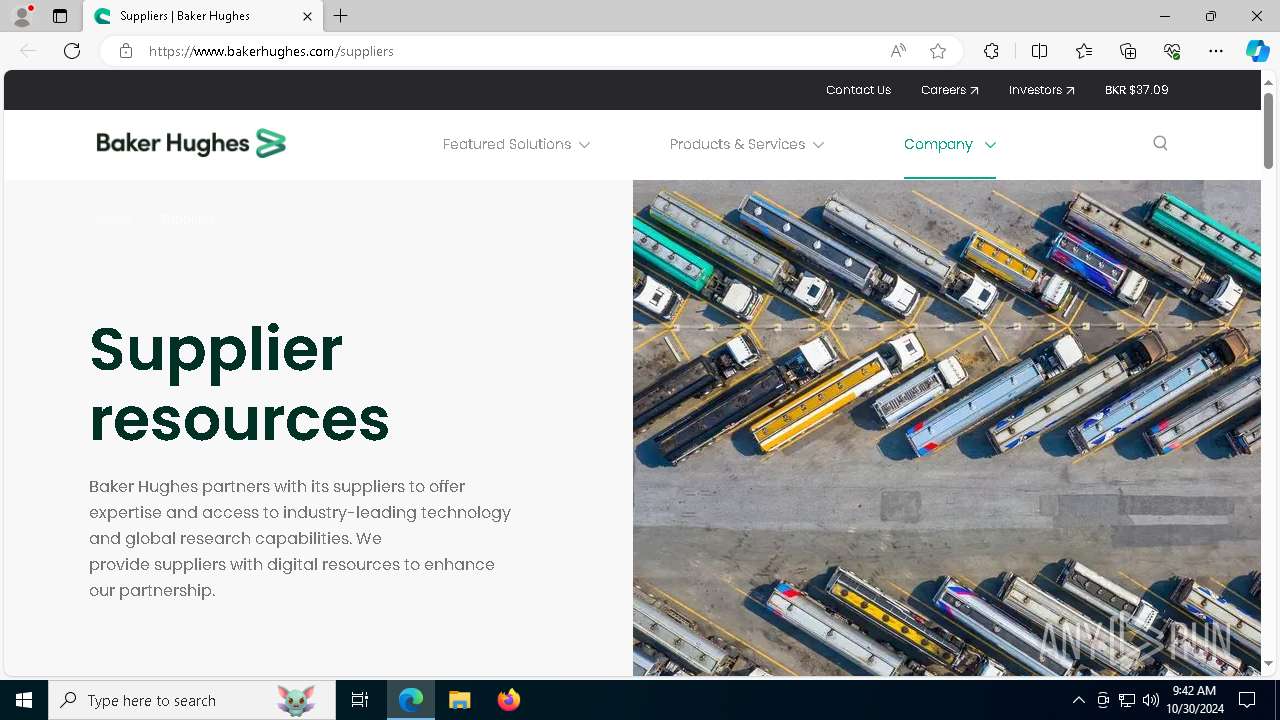Open the Careers external link
This screenshot has height=720, width=1280.
pos(949,90)
